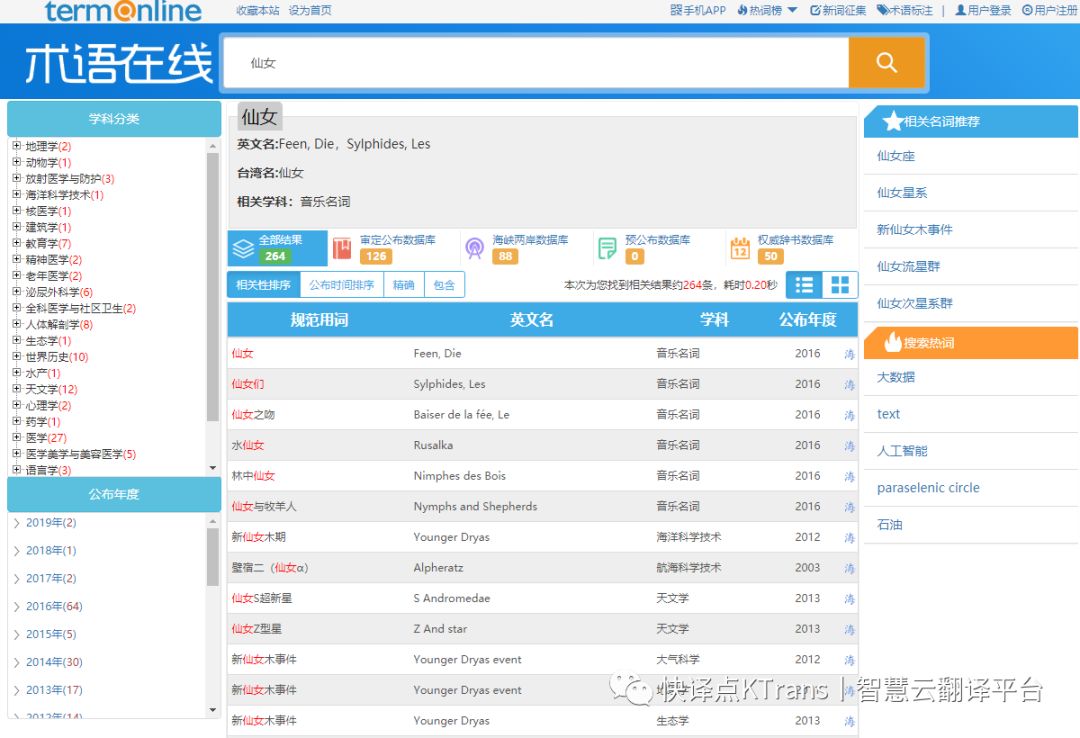Click wave icon in S Andromedae row
The image size is (1080, 738).
point(849,599)
